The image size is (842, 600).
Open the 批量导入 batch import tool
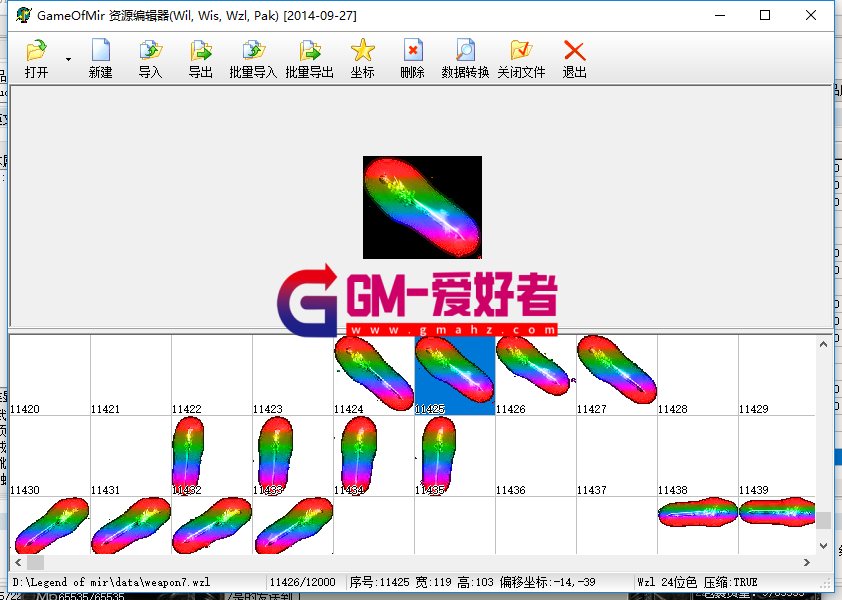[x=253, y=58]
